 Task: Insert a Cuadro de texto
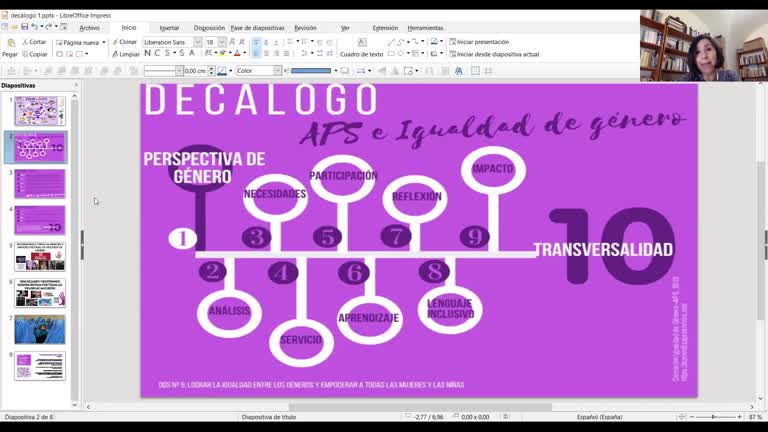(x=361, y=48)
